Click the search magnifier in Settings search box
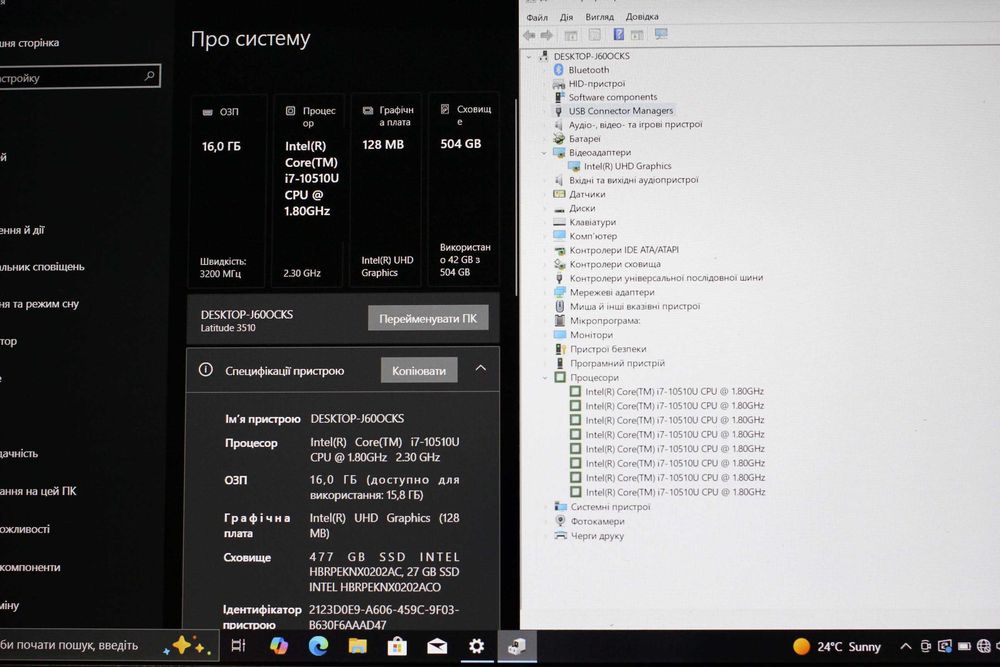This screenshot has height=667, width=1000. 149,76
